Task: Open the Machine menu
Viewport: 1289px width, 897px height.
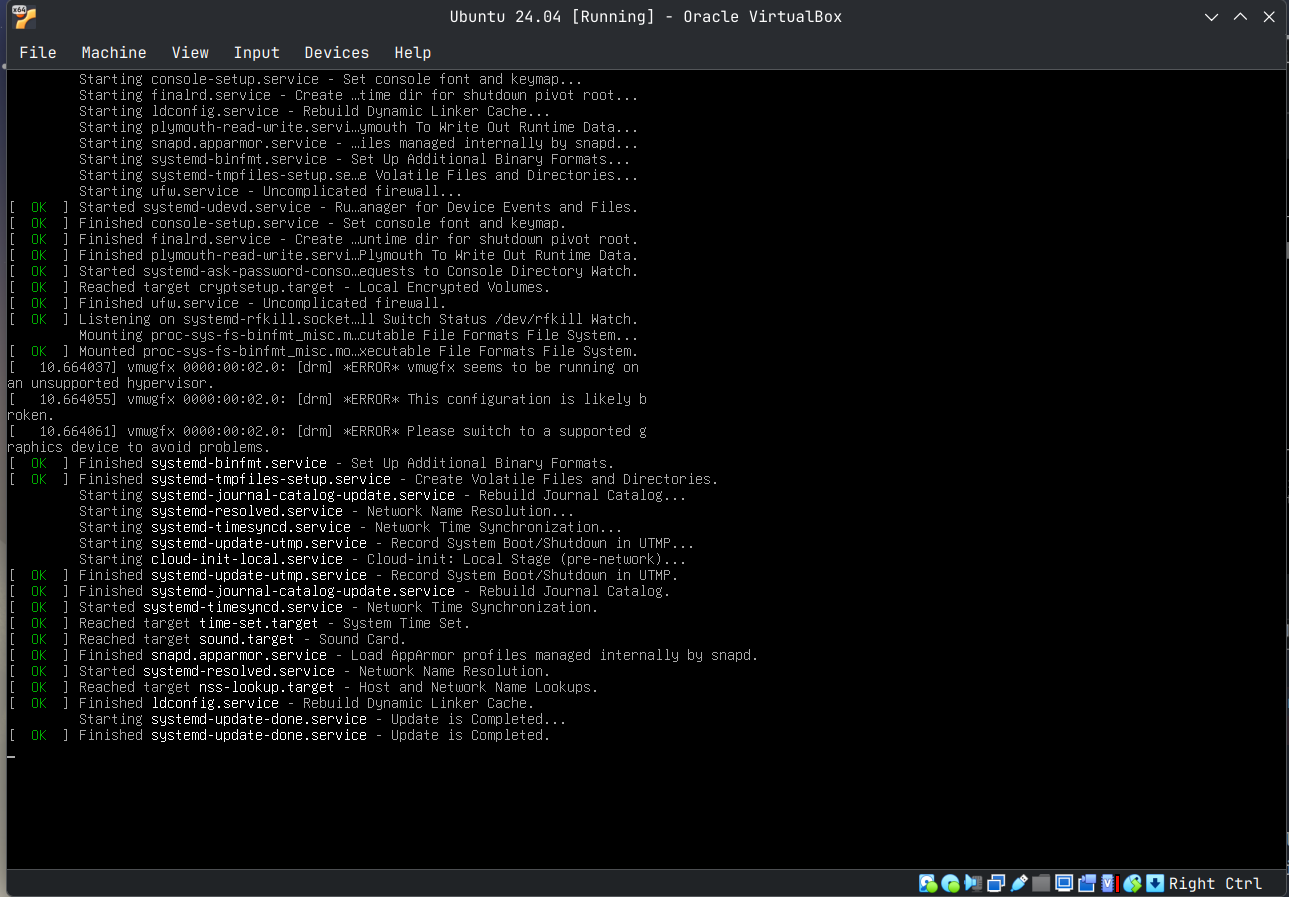Action: [x=114, y=53]
